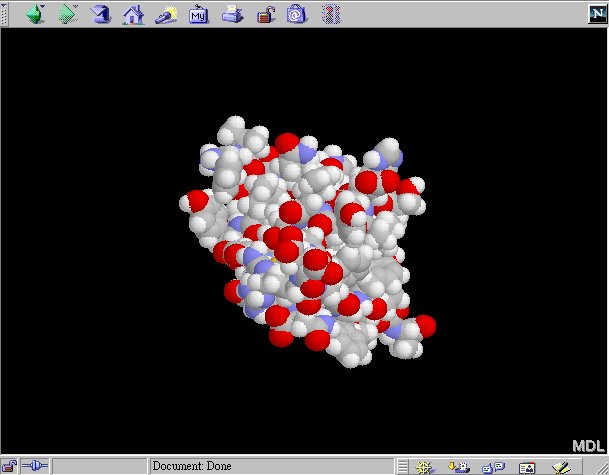Open Address Book icon in component bar
This screenshot has width=609, height=475.
(527, 467)
